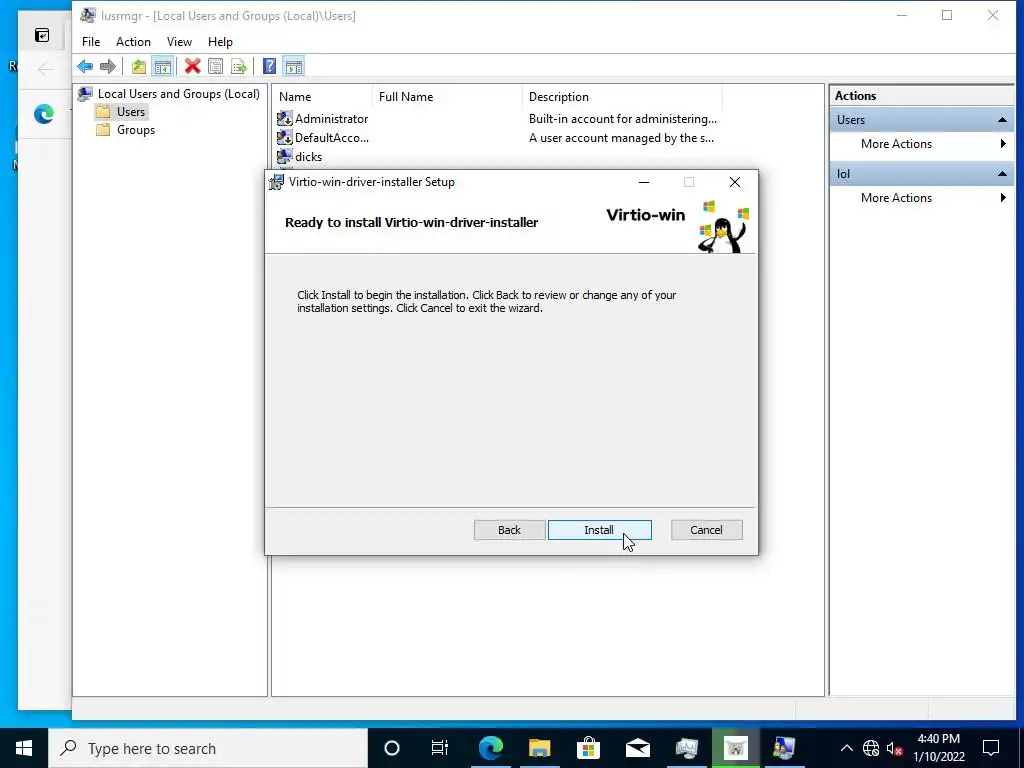1024x768 pixels.
Task: Sort by the Full Name column header
Action: tap(448, 97)
